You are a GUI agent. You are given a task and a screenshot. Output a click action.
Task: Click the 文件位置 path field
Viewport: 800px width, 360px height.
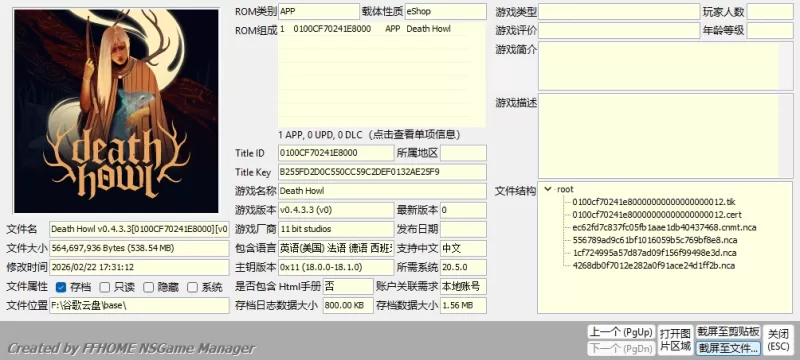point(139,305)
